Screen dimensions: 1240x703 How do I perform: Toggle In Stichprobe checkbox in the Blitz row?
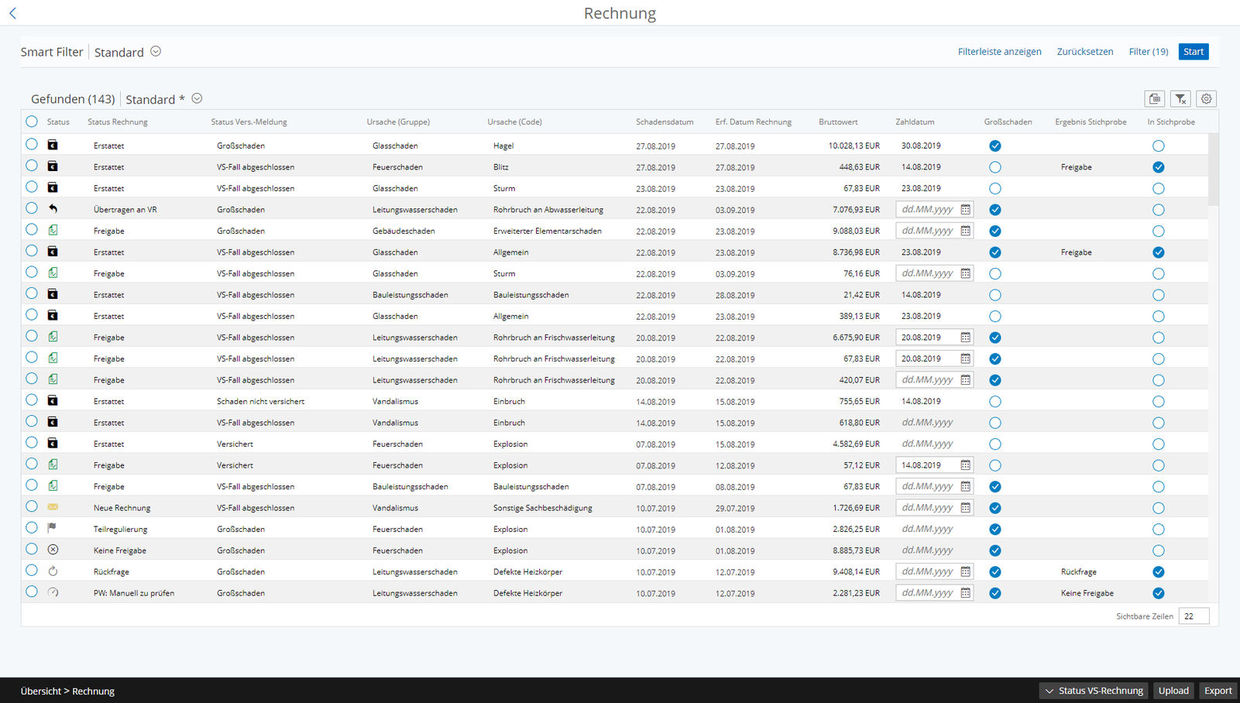[1158, 167]
